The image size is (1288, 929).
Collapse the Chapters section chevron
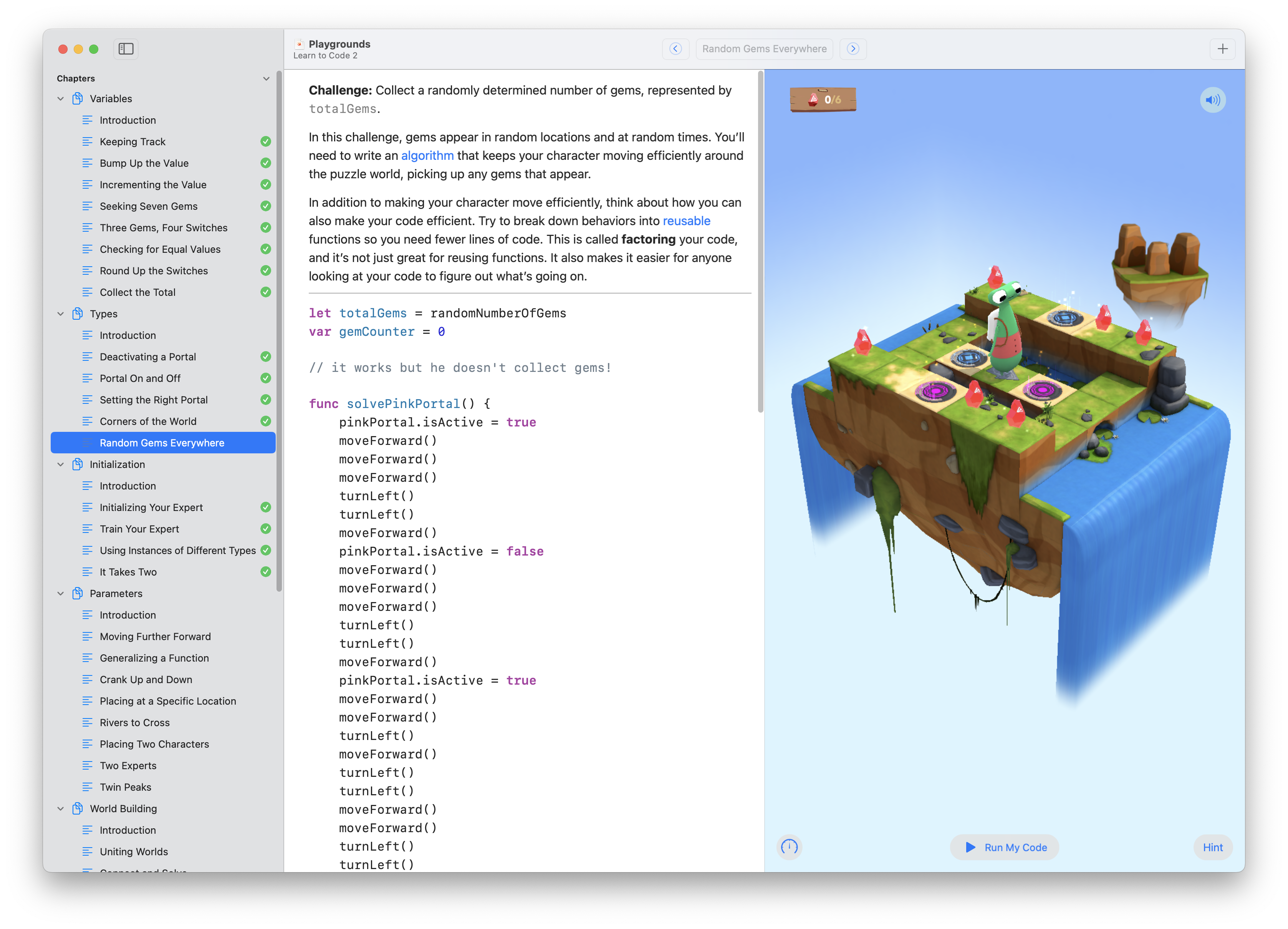point(266,78)
